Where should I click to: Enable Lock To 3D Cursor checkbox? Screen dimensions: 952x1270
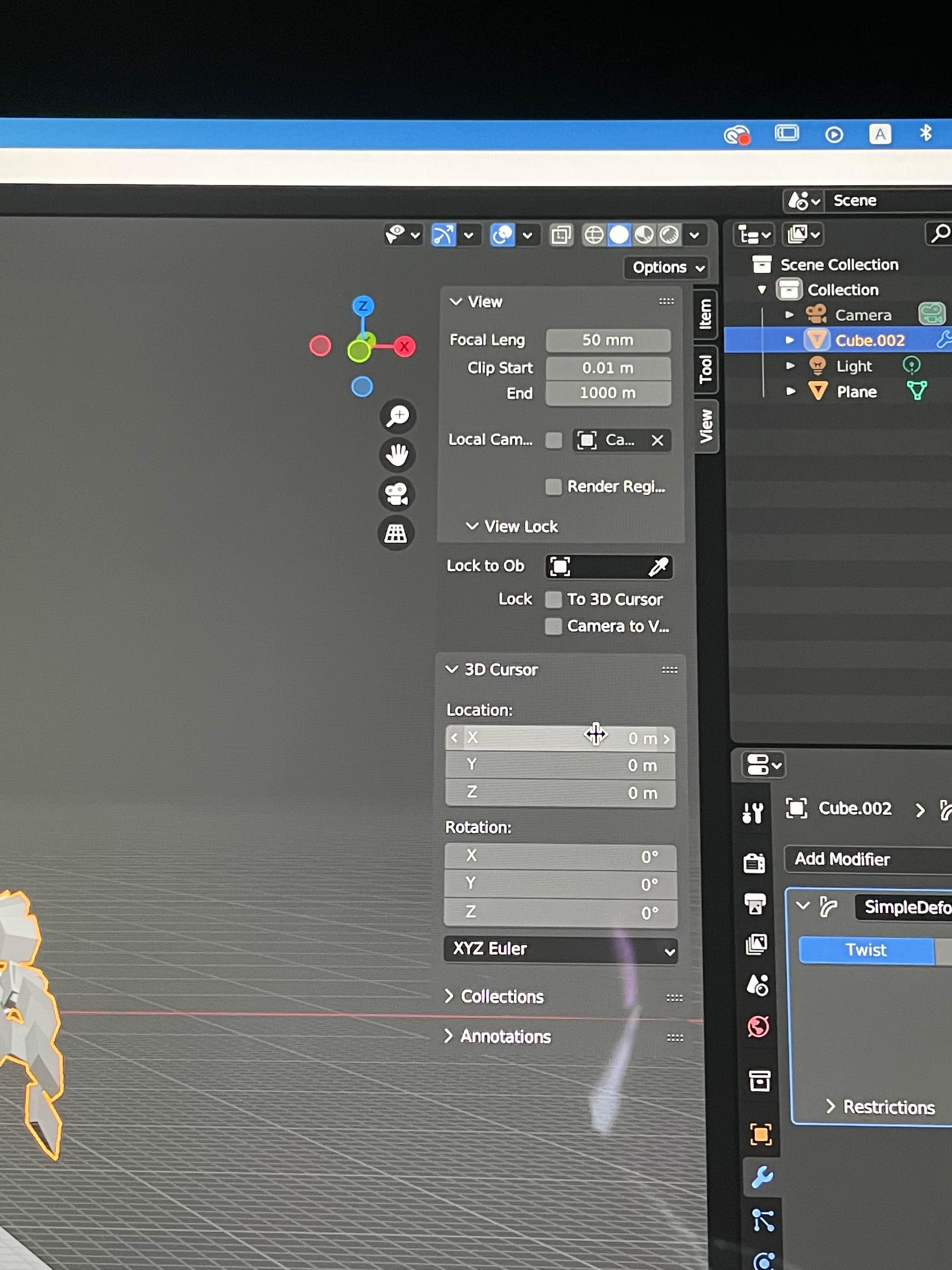(x=553, y=599)
